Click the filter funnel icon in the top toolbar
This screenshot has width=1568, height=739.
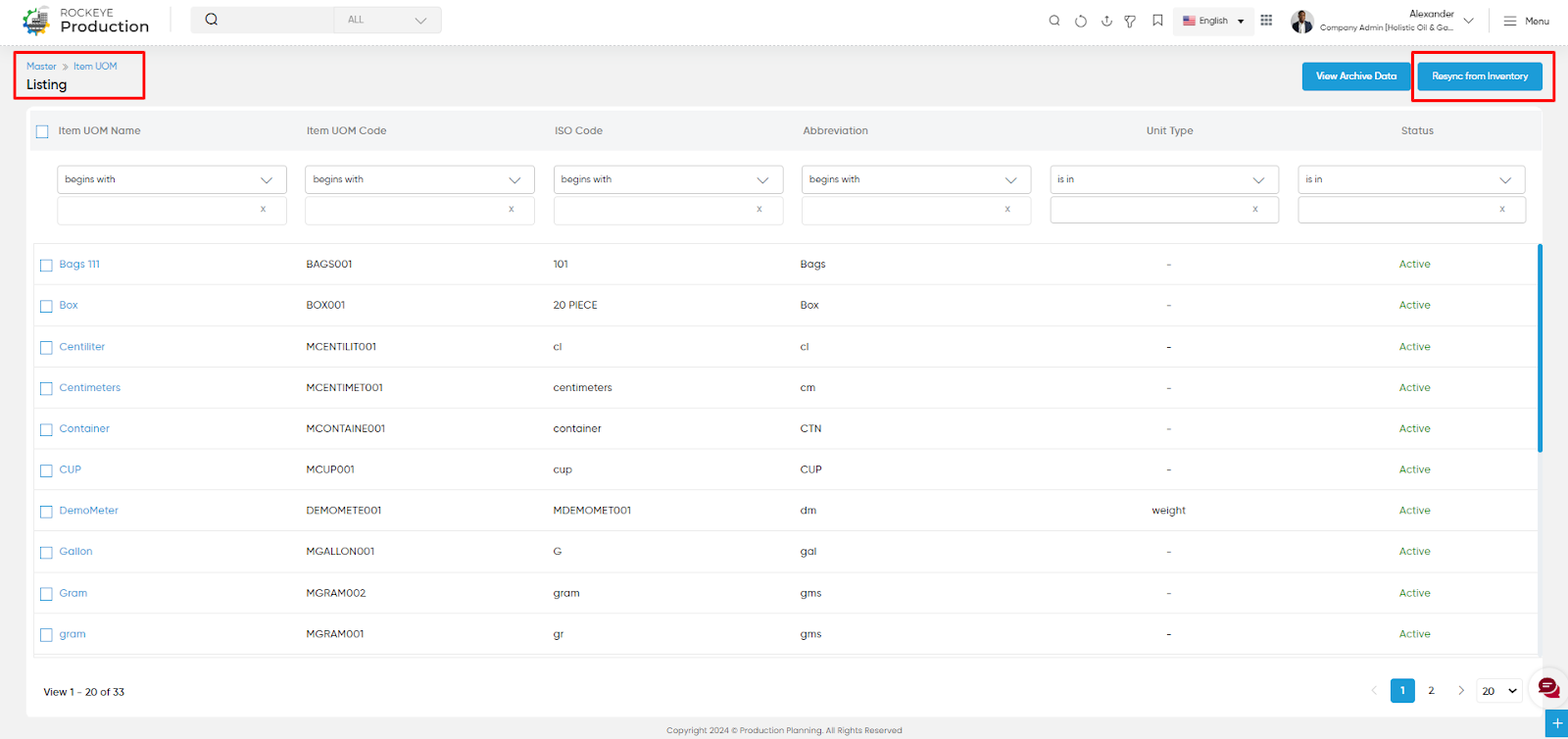1130,21
